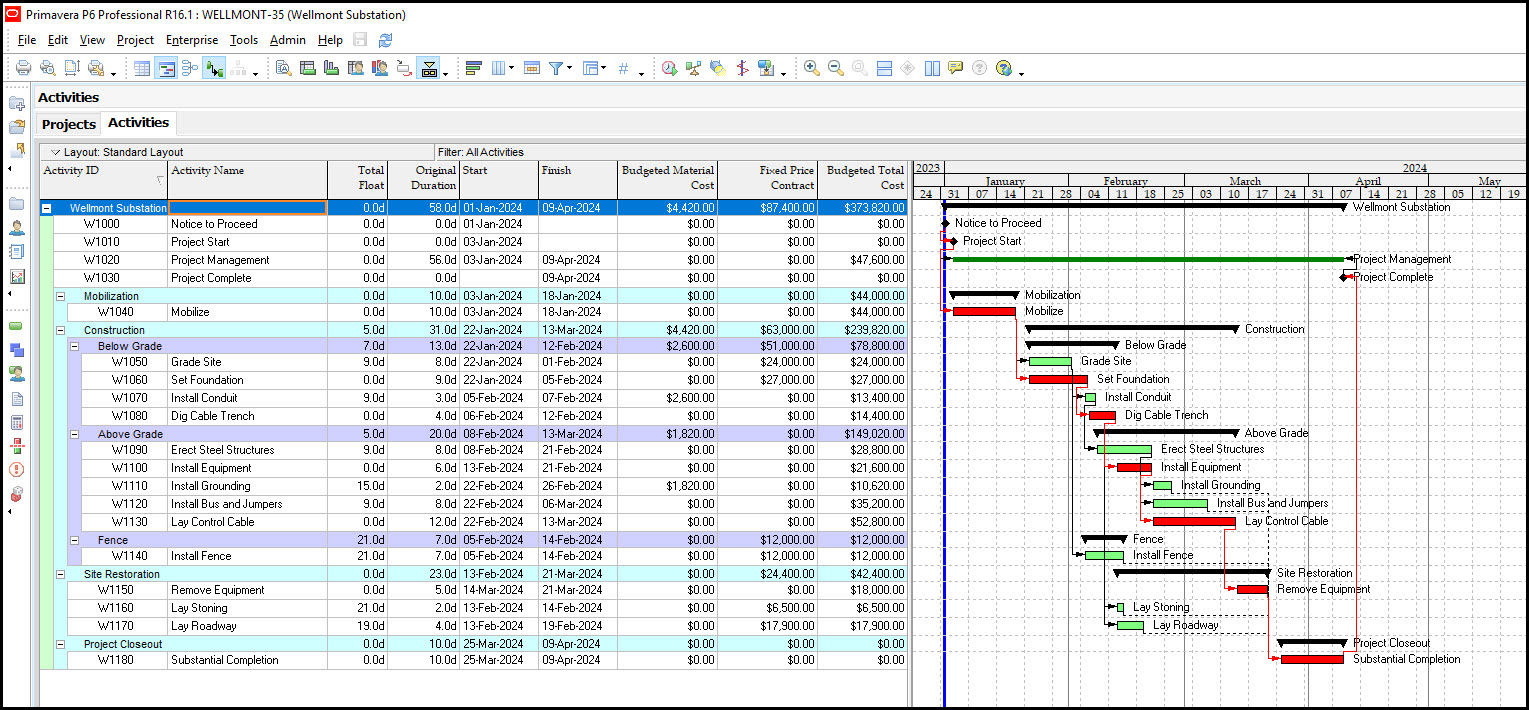Open the Timescale toolbar icon
Screen dimensions: 1529x710
pyautogui.click(x=532, y=69)
